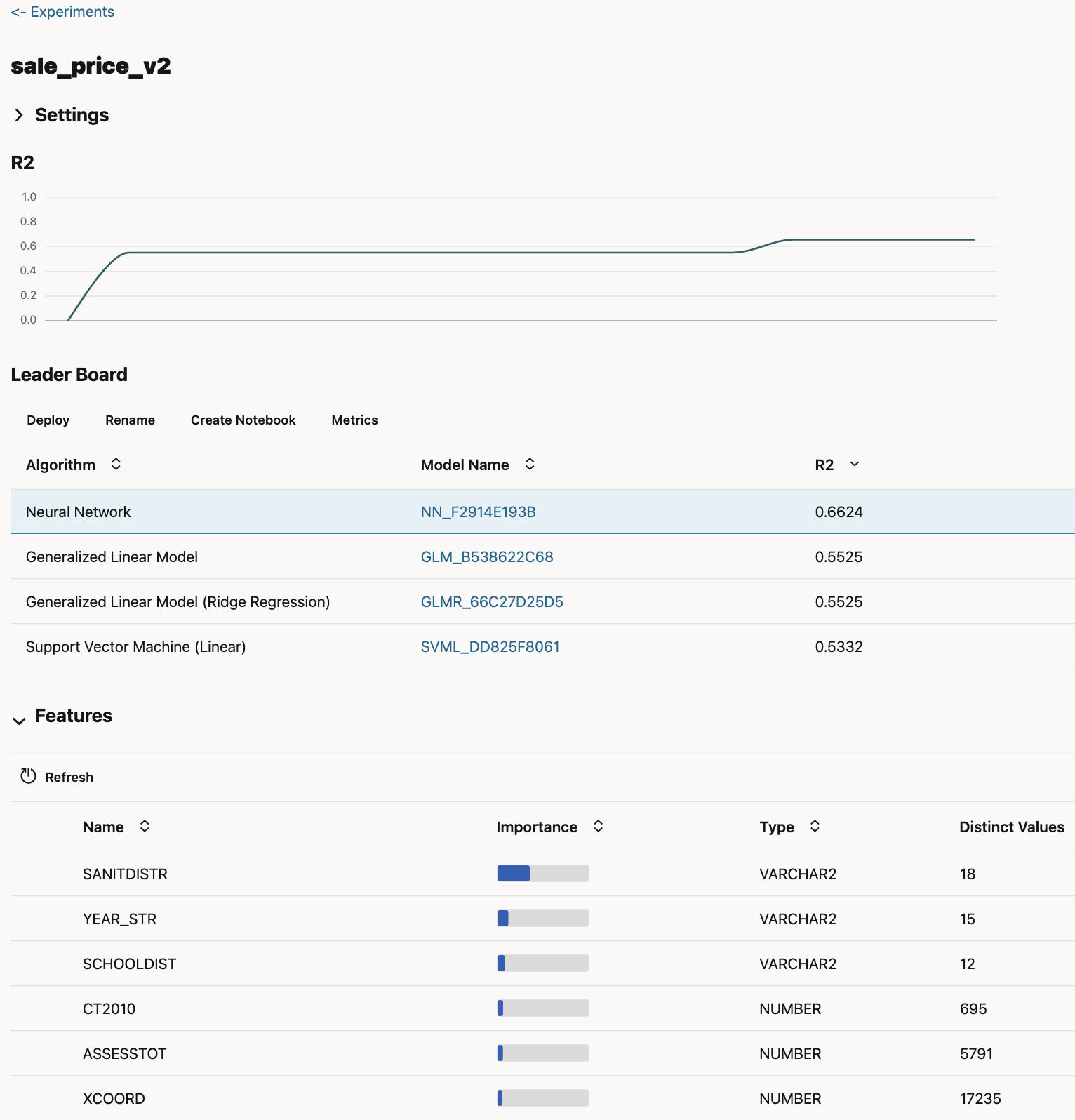The height and width of the screenshot is (1120, 1075).
Task: Sort features by Importance sort icon
Action: (x=598, y=827)
